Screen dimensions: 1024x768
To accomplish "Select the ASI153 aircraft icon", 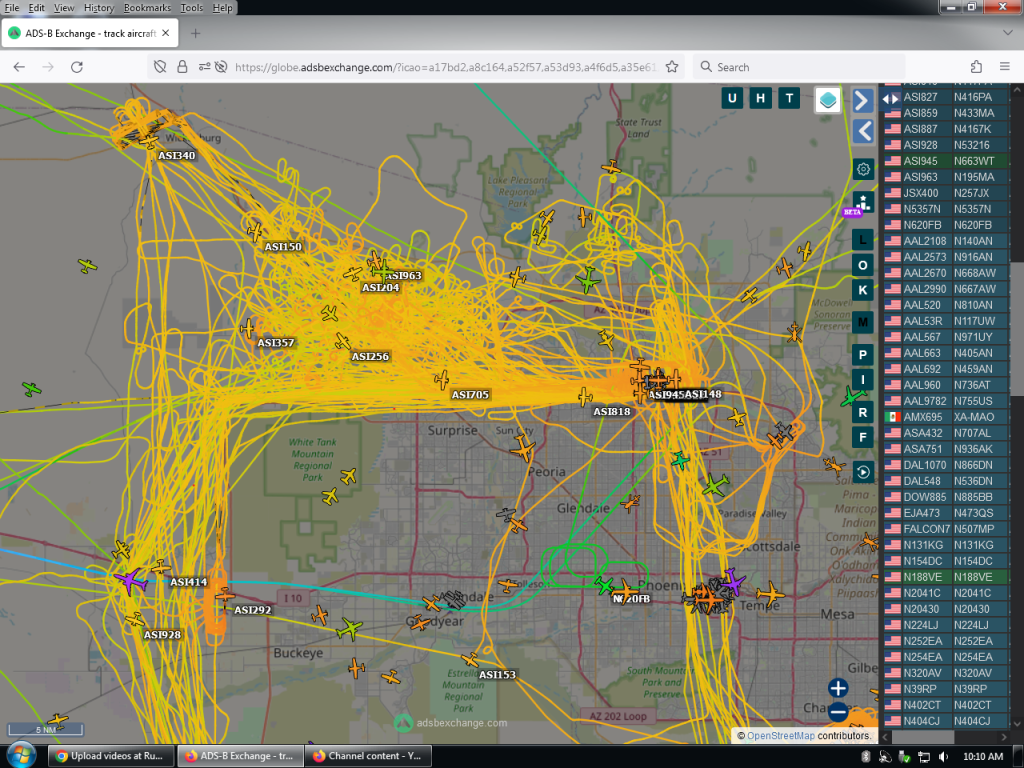I will [470, 660].
